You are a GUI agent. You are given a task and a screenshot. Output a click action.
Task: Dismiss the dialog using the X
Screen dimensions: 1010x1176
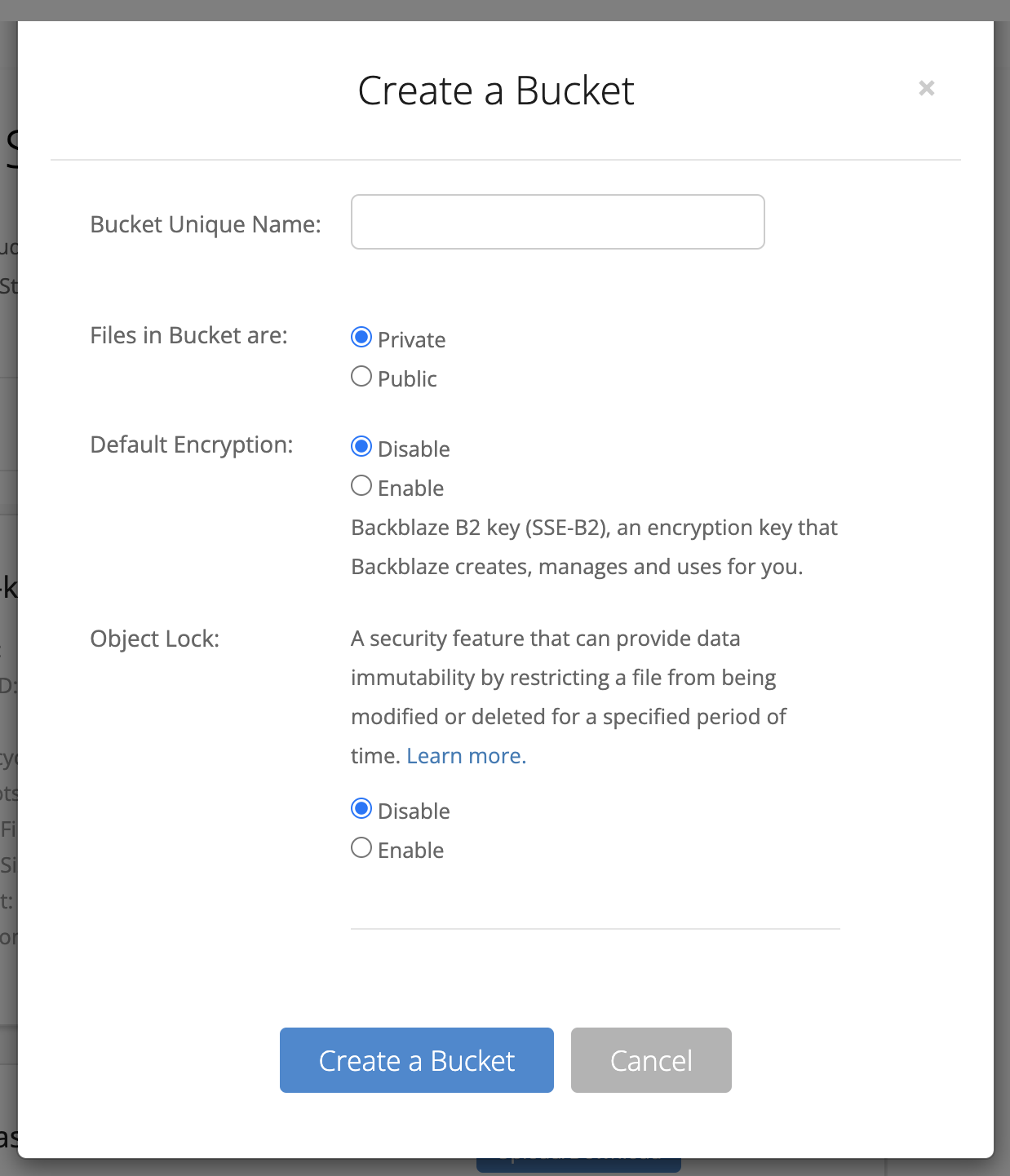926,88
